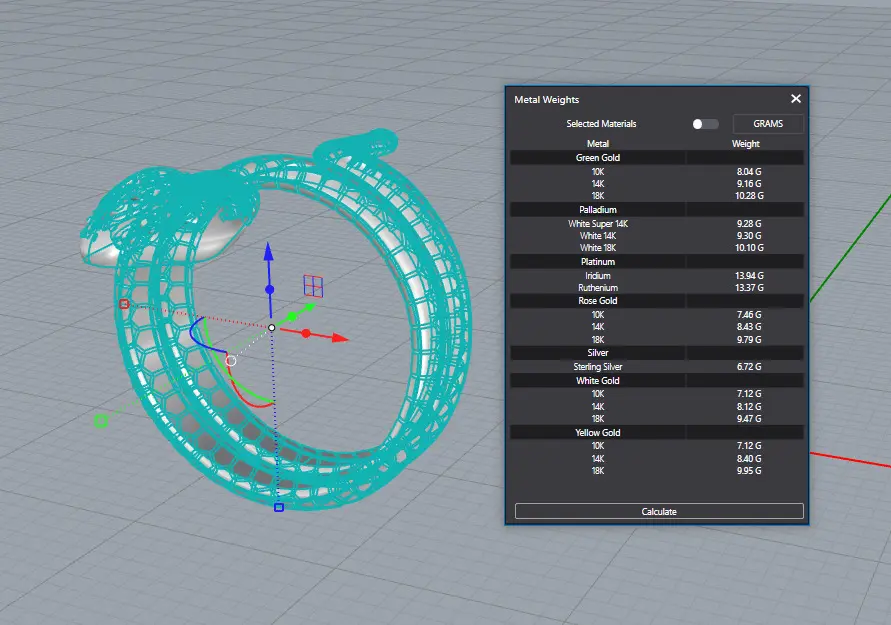
Task: Click the blue dot on Z-axis
Action: pyautogui.click(x=270, y=290)
